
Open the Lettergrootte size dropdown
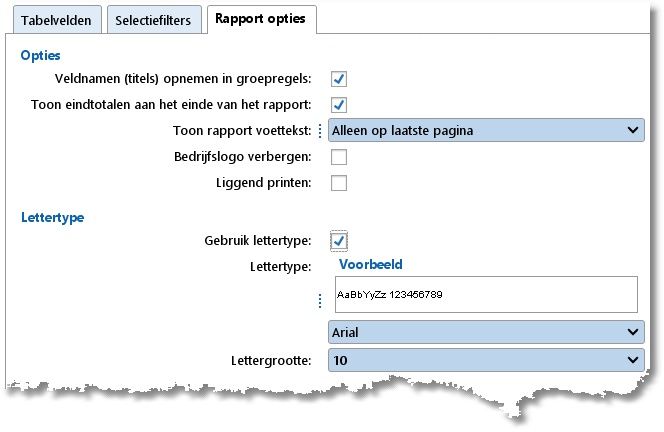click(x=486, y=359)
